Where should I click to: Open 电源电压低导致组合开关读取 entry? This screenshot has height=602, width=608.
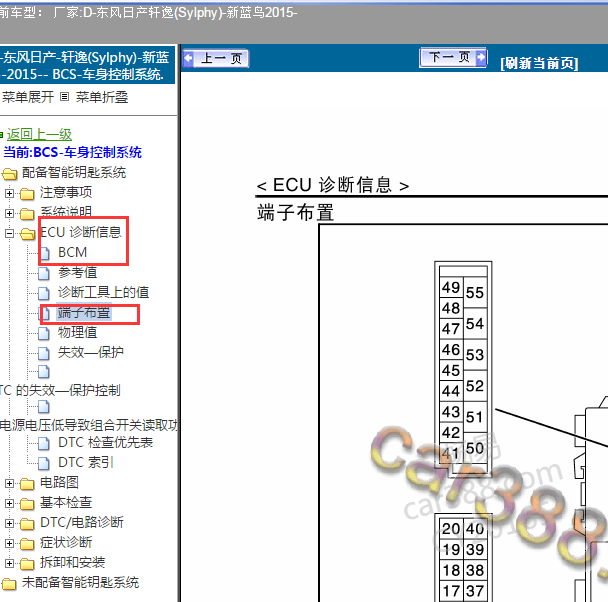pyautogui.click(x=88, y=425)
